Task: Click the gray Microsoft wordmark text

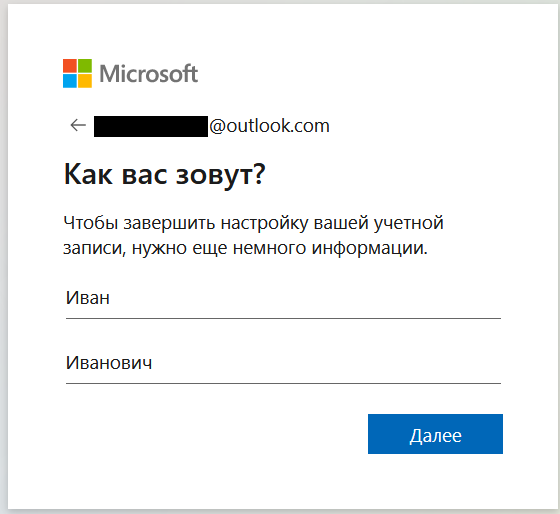Action: pos(149,74)
